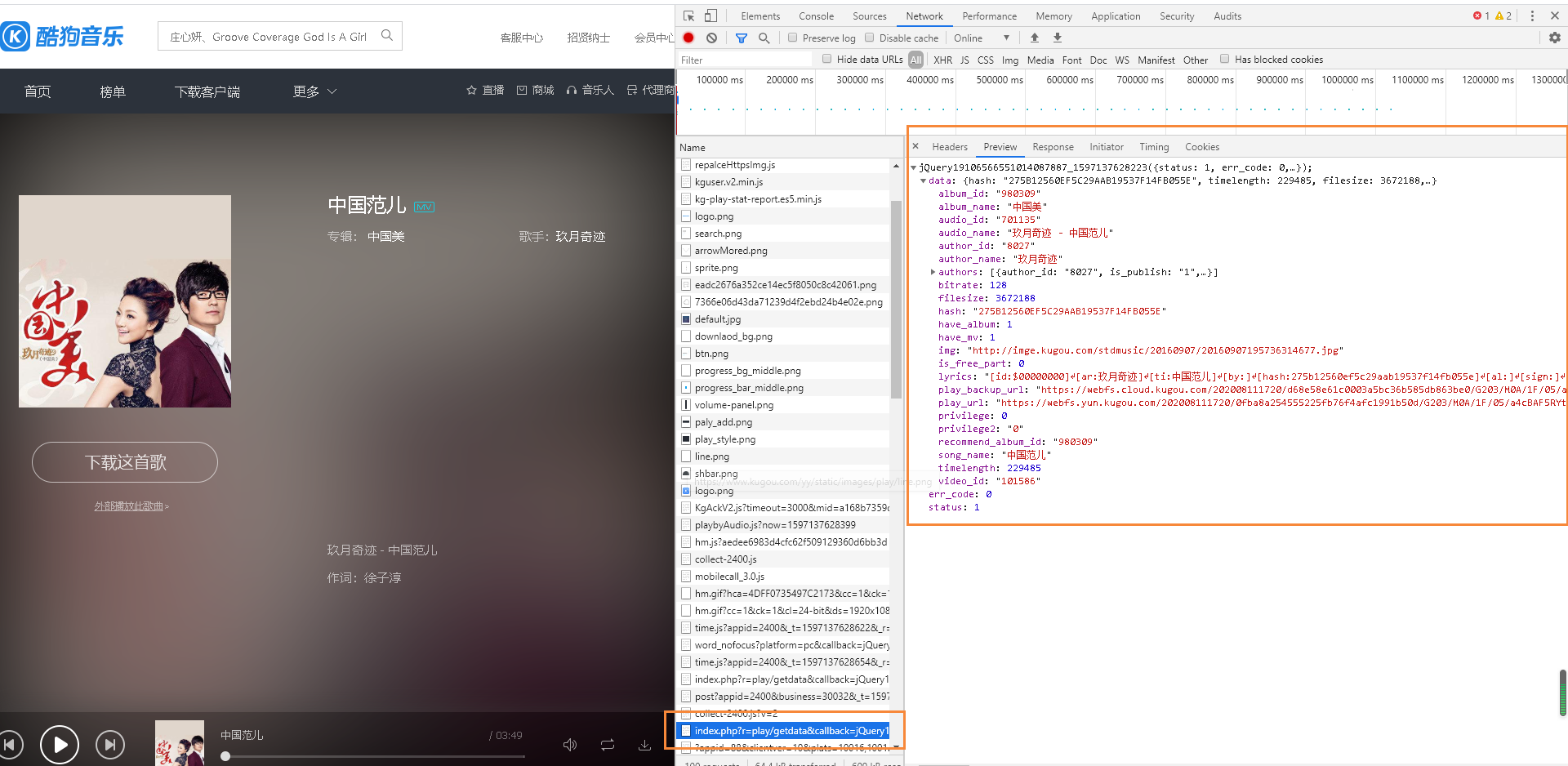Click the red error count indicator

pyautogui.click(x=1481, y=16)
